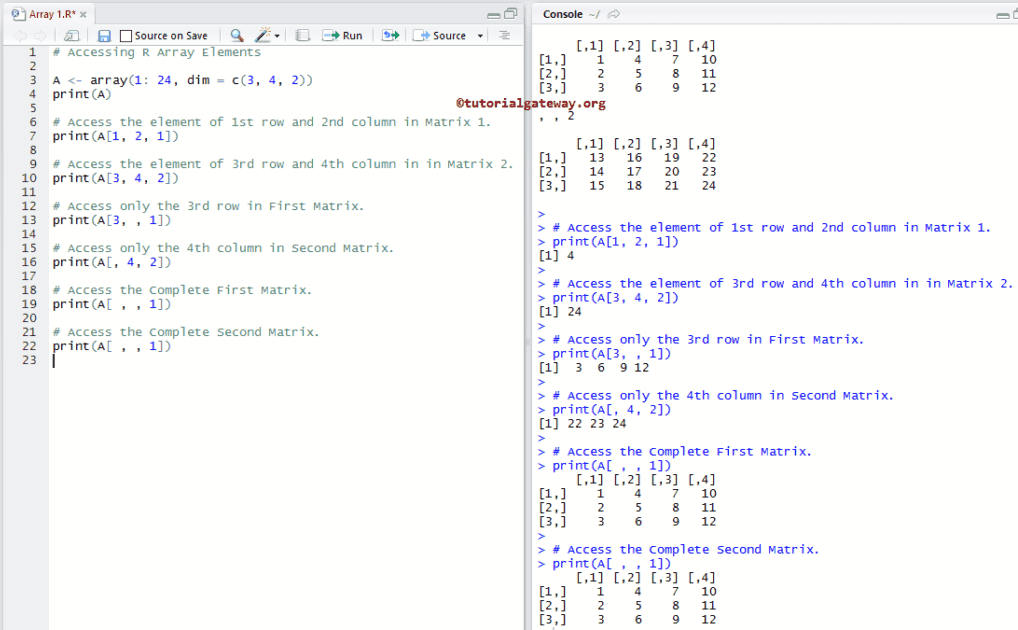
Task: Re-run previous code with the green arrows icon
Action: 390,34
